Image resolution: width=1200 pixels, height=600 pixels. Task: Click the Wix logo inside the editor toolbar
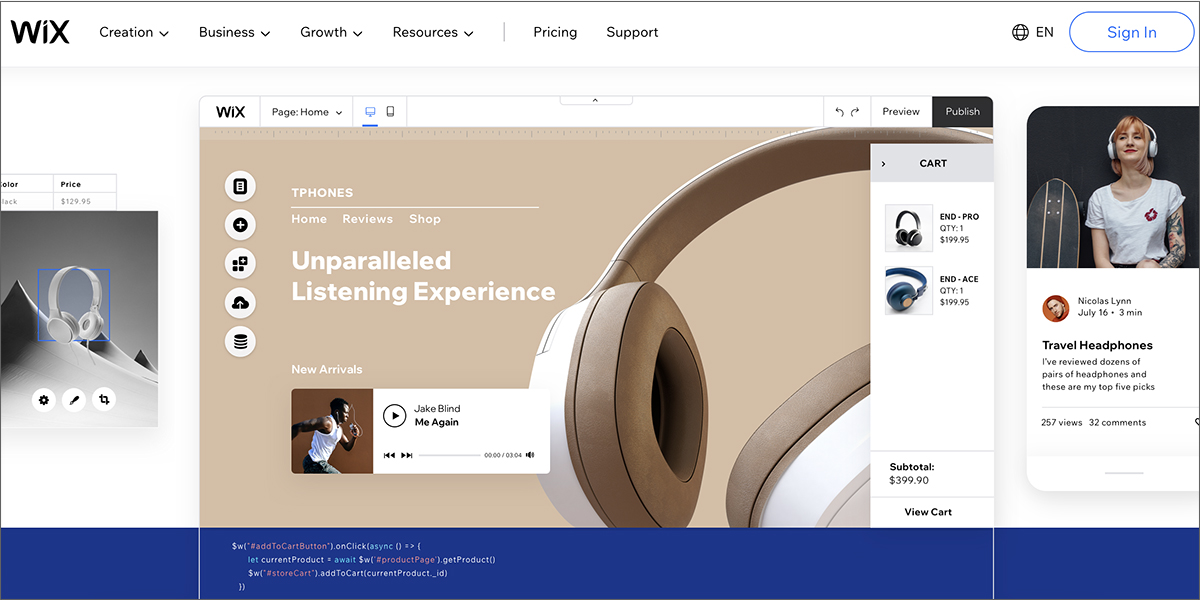(x=230, y=112)
